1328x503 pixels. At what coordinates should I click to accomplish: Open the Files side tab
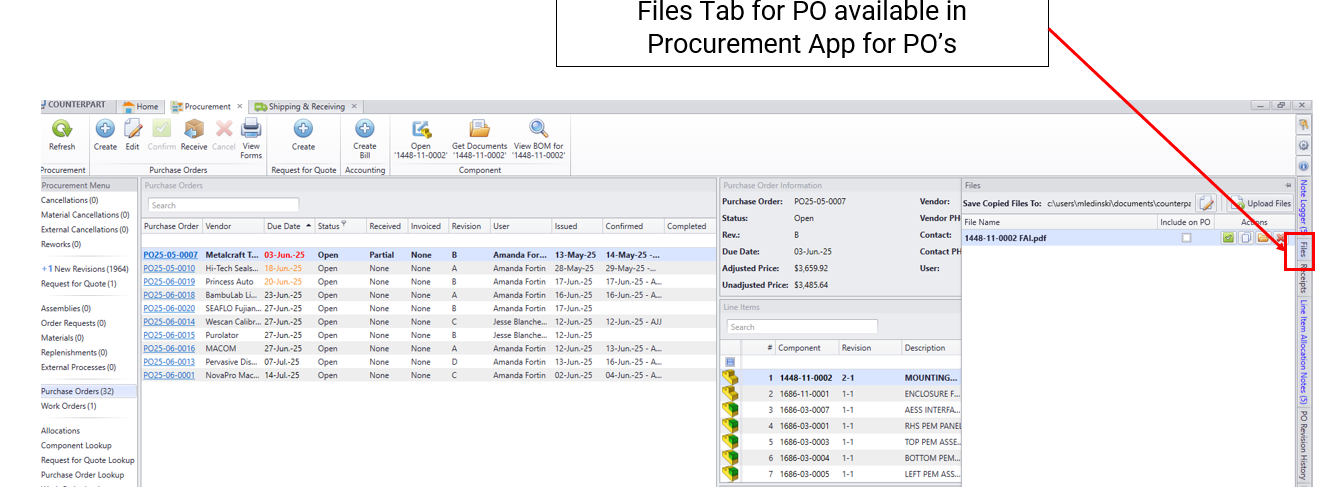point(1303,250)
